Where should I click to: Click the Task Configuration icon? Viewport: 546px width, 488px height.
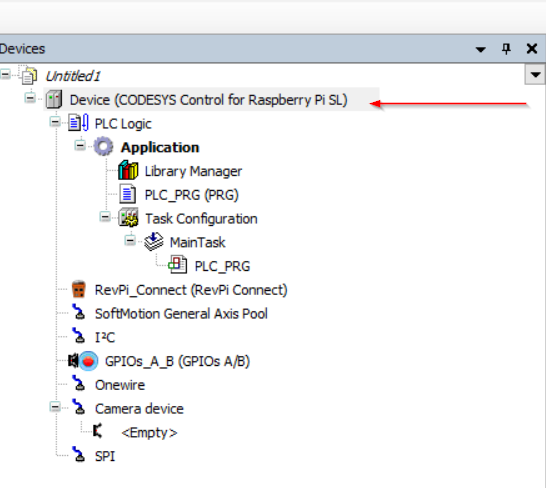coord(128,218)
